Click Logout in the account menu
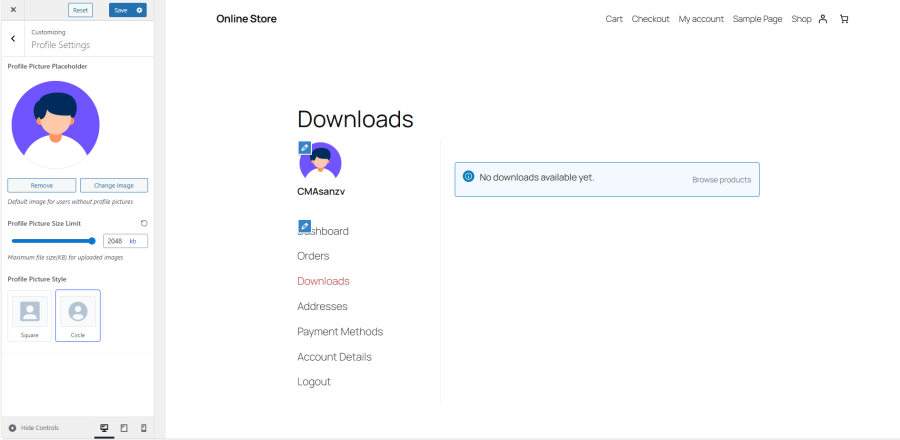Screen dimensions: 900x440 [x=314, y=382]
